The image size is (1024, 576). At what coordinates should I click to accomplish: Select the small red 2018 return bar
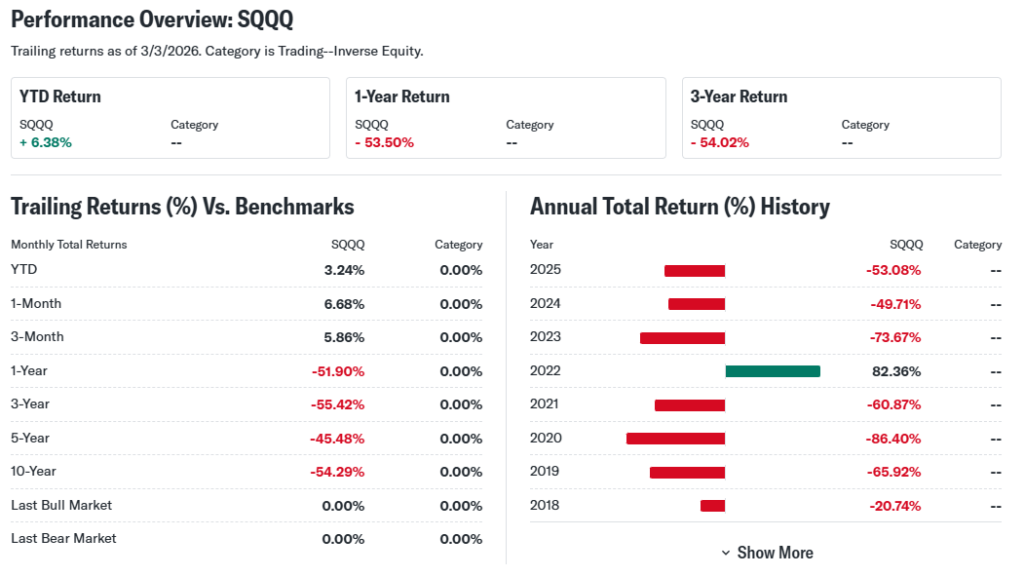[712, 506]
